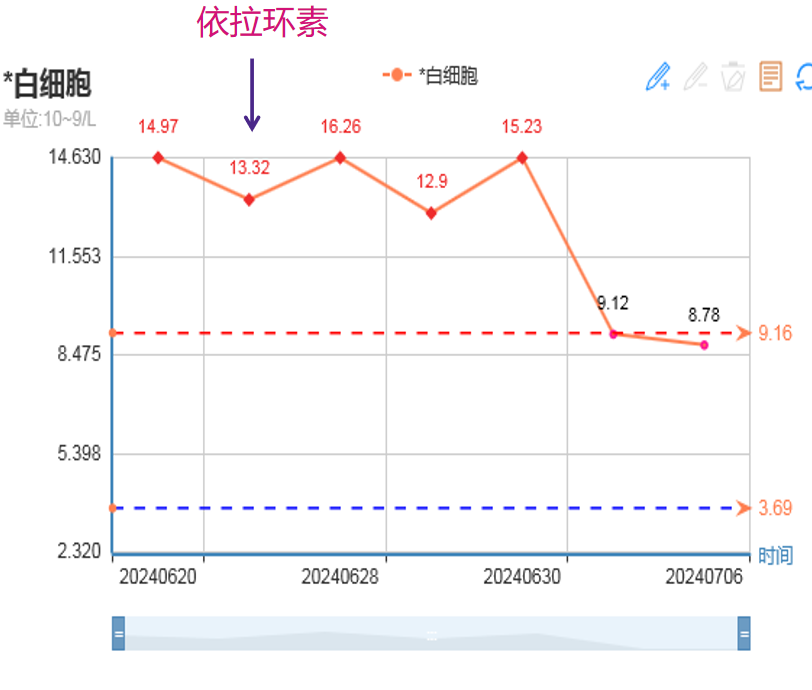This screenshot has height=690, width=812.
Task: Click the blue lower limit arrow at 3.69
Action: [x=743, y=508]
